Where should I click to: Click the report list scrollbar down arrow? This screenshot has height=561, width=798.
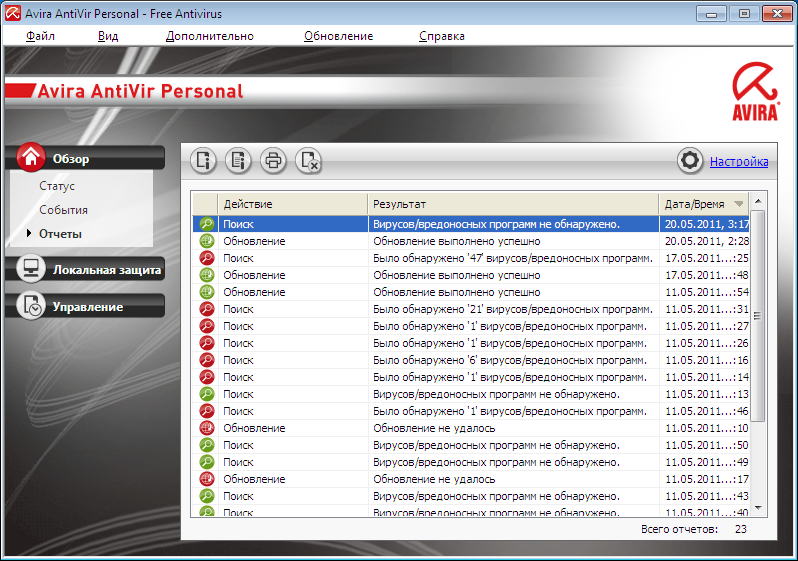click(758, 508)
